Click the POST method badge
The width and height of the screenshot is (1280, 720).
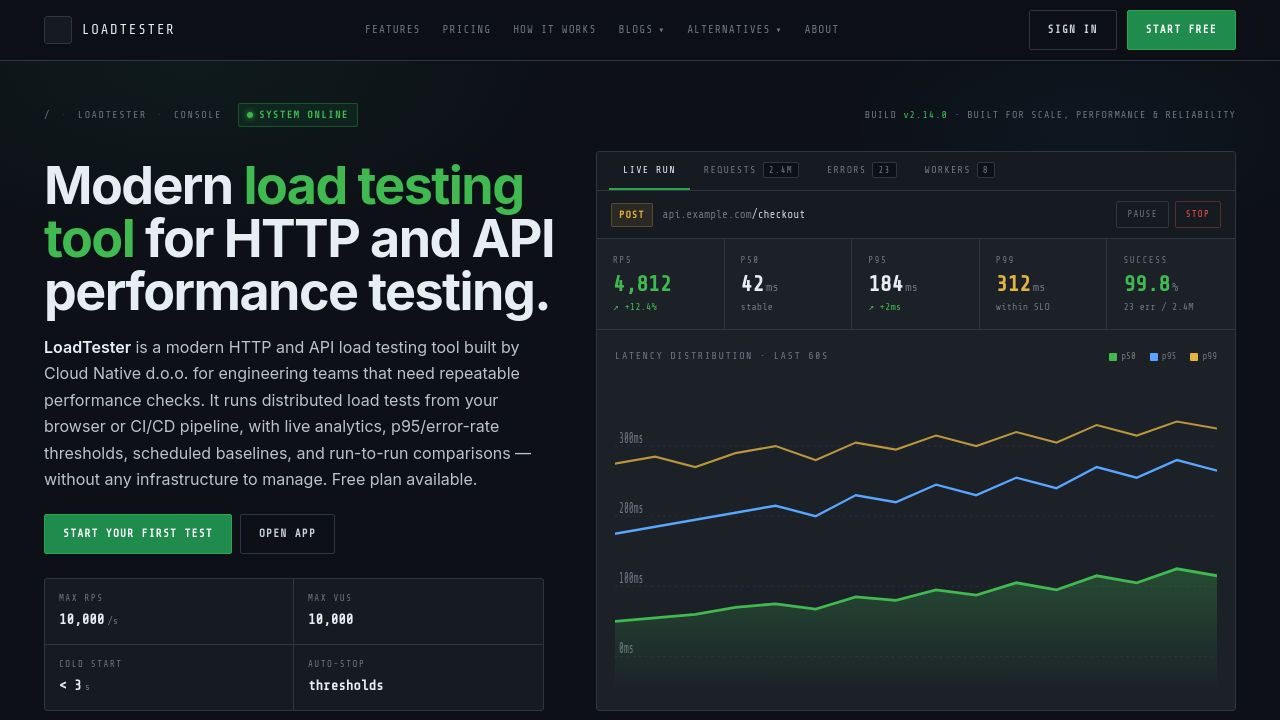click(x=632, y=215)
